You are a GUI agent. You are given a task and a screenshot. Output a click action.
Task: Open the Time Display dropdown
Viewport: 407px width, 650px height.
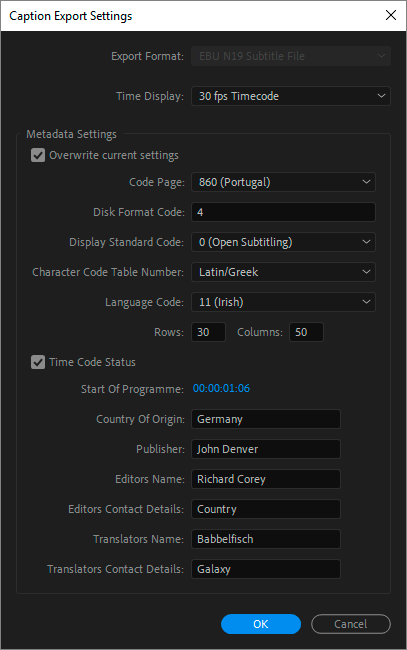pyautogui.click(x=291, y=96)
